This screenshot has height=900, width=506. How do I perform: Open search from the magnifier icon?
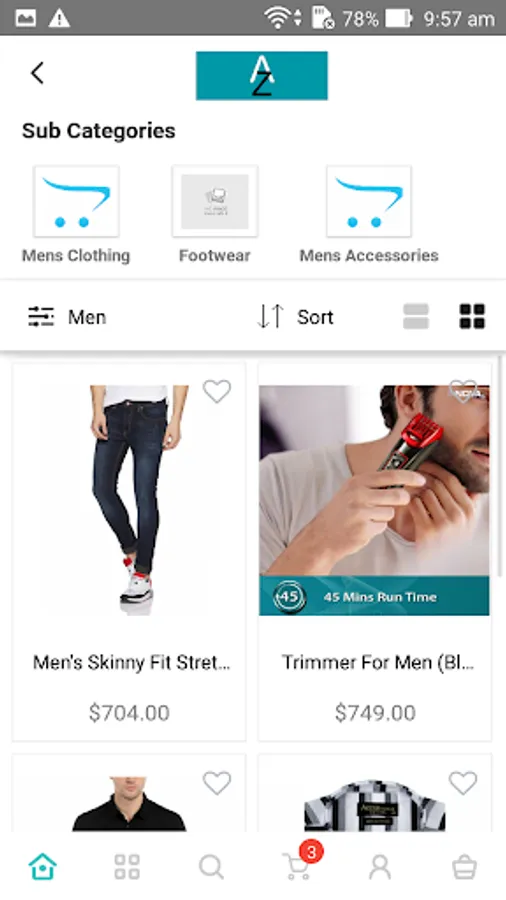[211, 867]
